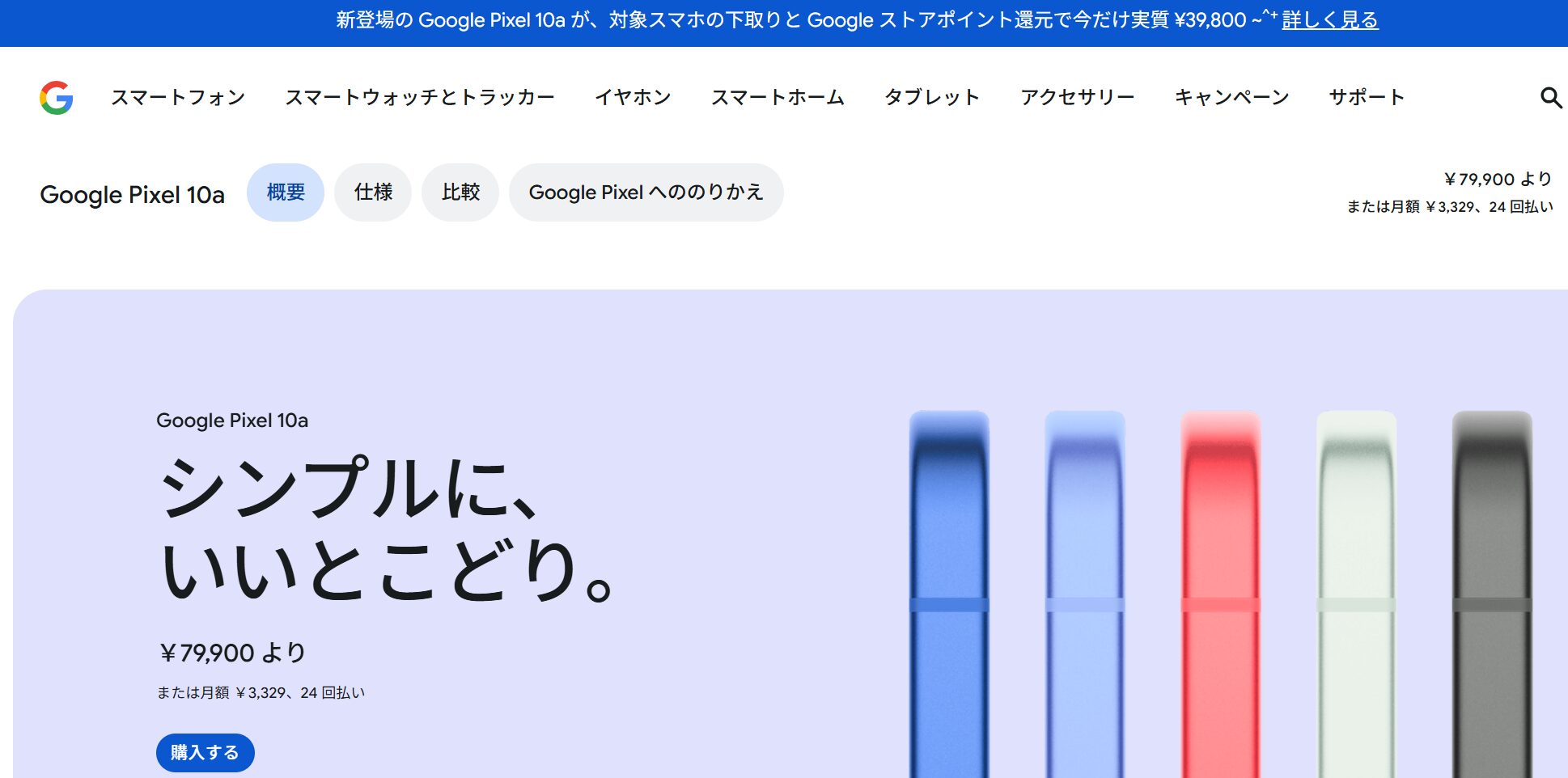Switch to the 比較 tab
1568x778 pixels.
(460, 192)
